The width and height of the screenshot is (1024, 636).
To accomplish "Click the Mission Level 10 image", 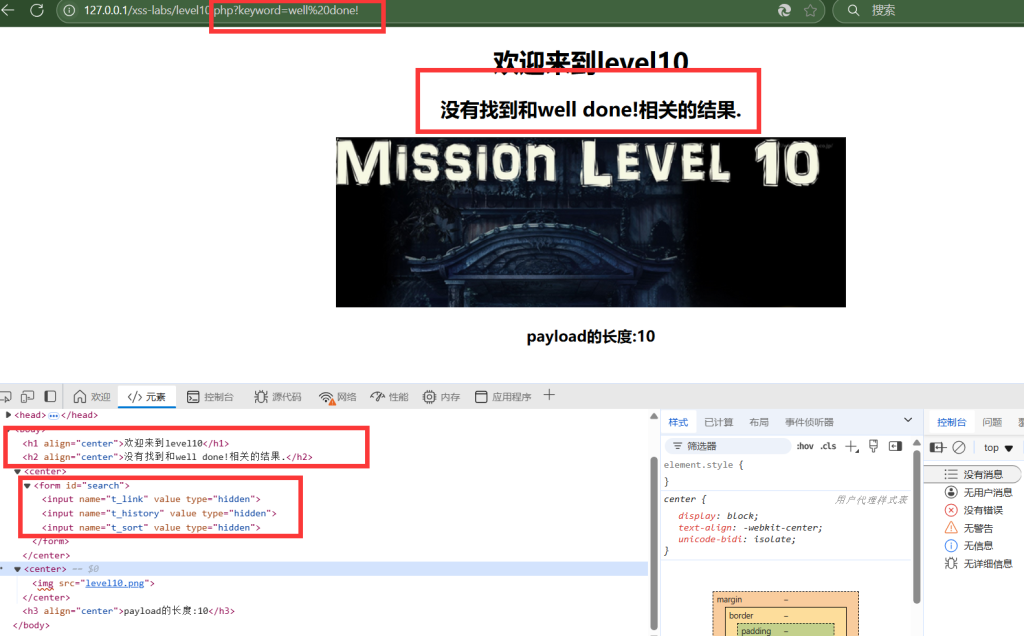I will point(590,222).
